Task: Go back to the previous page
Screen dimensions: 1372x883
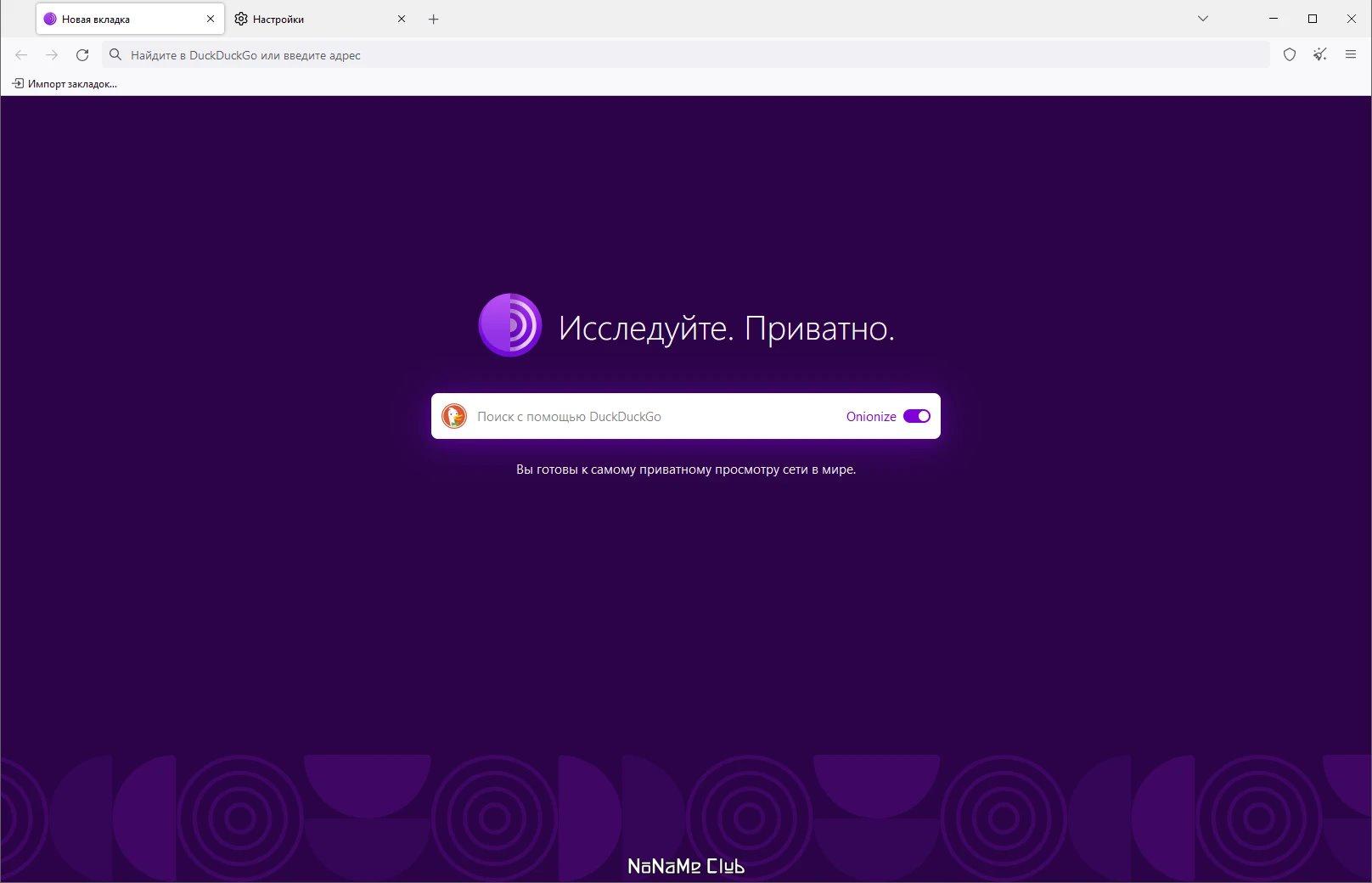Action: click(x=21, y=55)
